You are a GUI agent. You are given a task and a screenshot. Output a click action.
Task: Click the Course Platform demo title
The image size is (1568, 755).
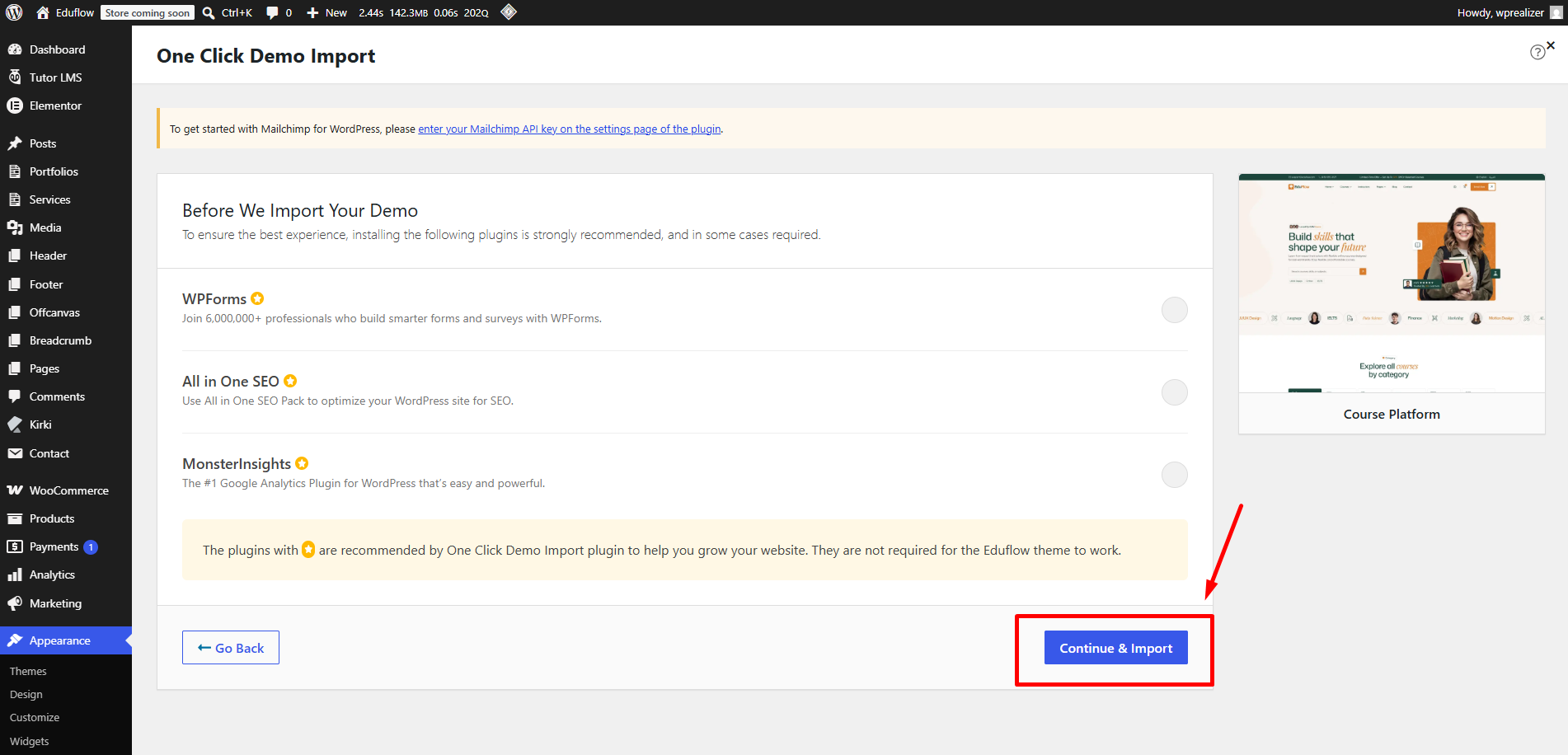1392,414
